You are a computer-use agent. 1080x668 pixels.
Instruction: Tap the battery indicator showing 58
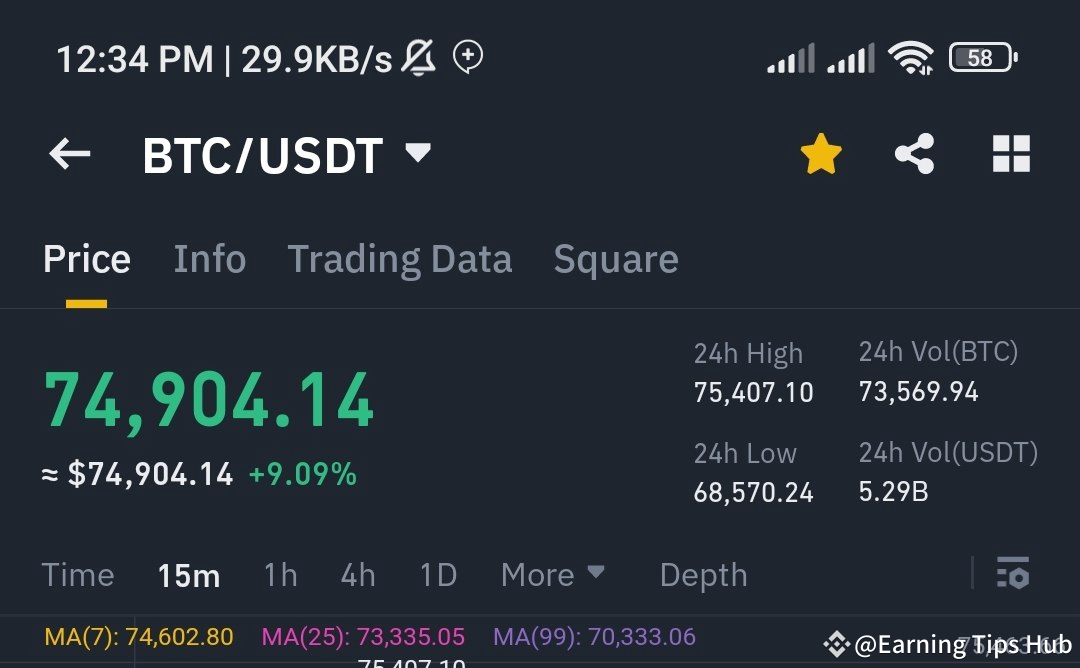tap(982, 57)
